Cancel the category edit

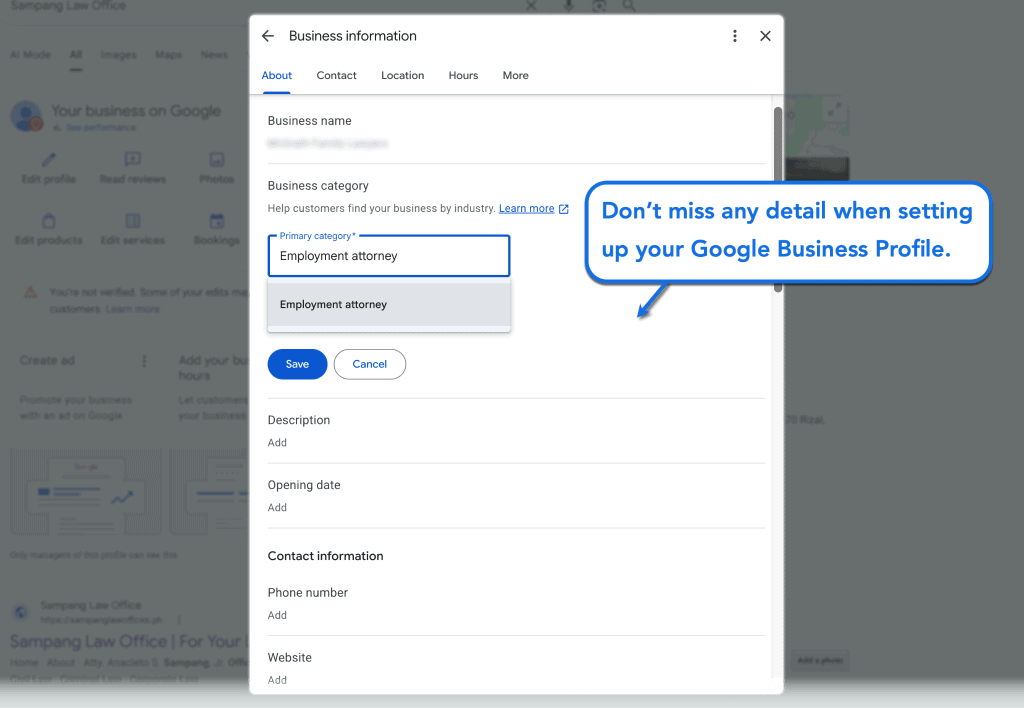[370, 364]
